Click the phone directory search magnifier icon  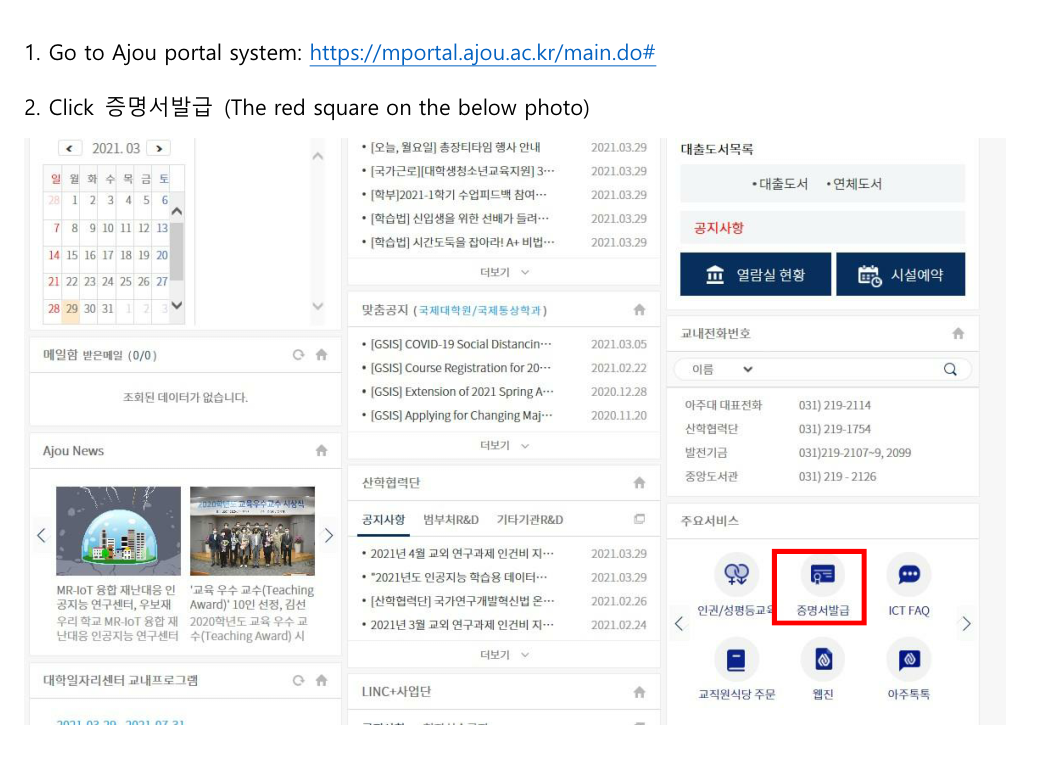[x=950, y=369]
